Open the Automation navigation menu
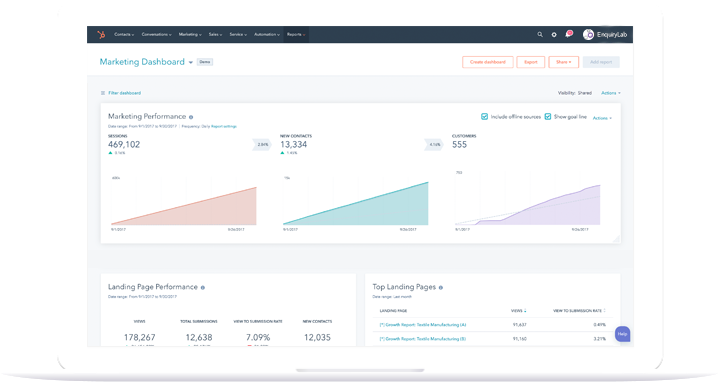Image resolution: width=719 pixels, height=382 pixels. 267,34
